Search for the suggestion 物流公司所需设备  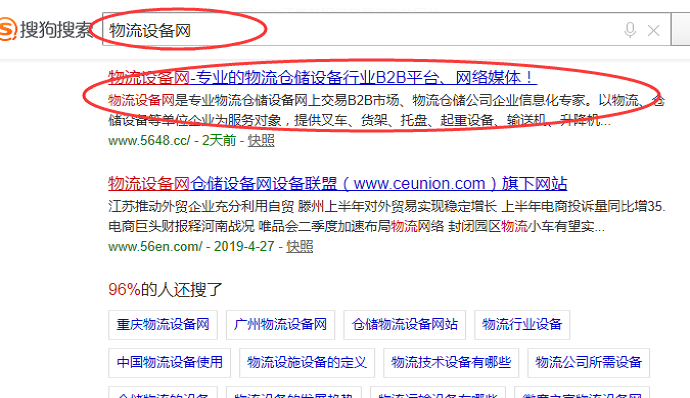pos(588,363)
